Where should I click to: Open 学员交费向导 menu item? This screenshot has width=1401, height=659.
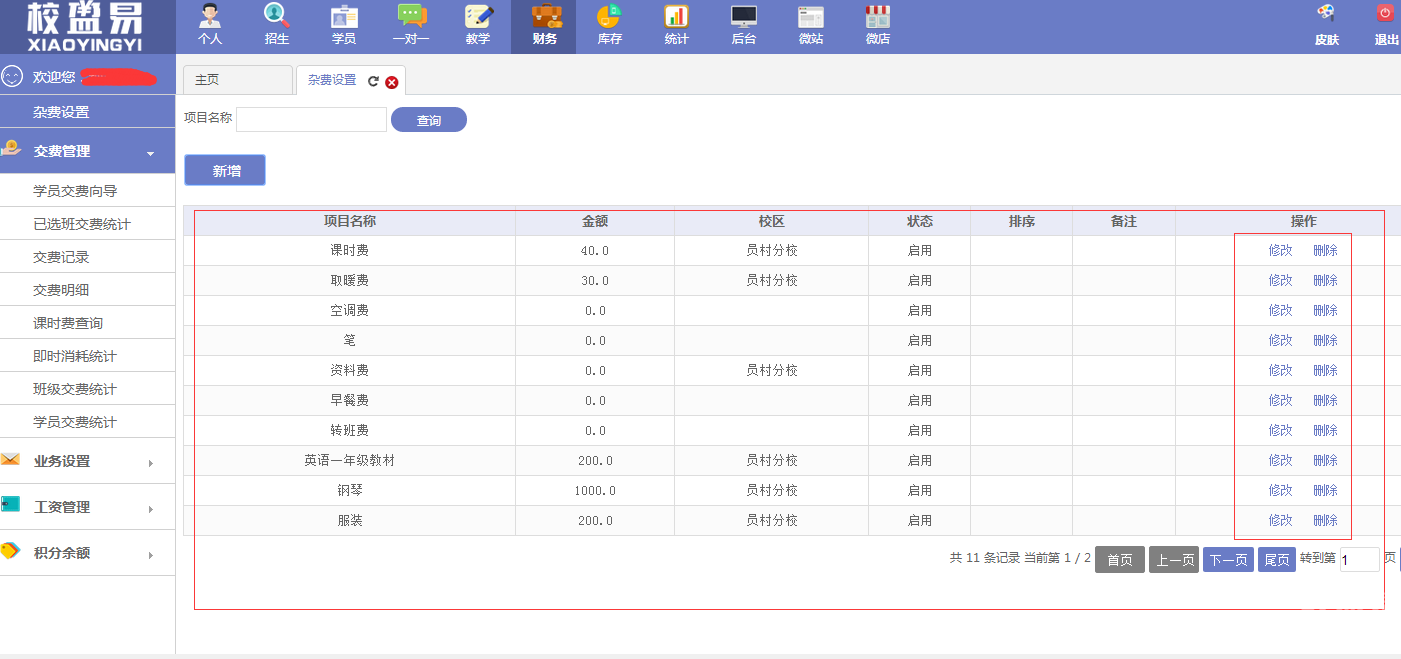pyautogui.click(x=87, y=191)
